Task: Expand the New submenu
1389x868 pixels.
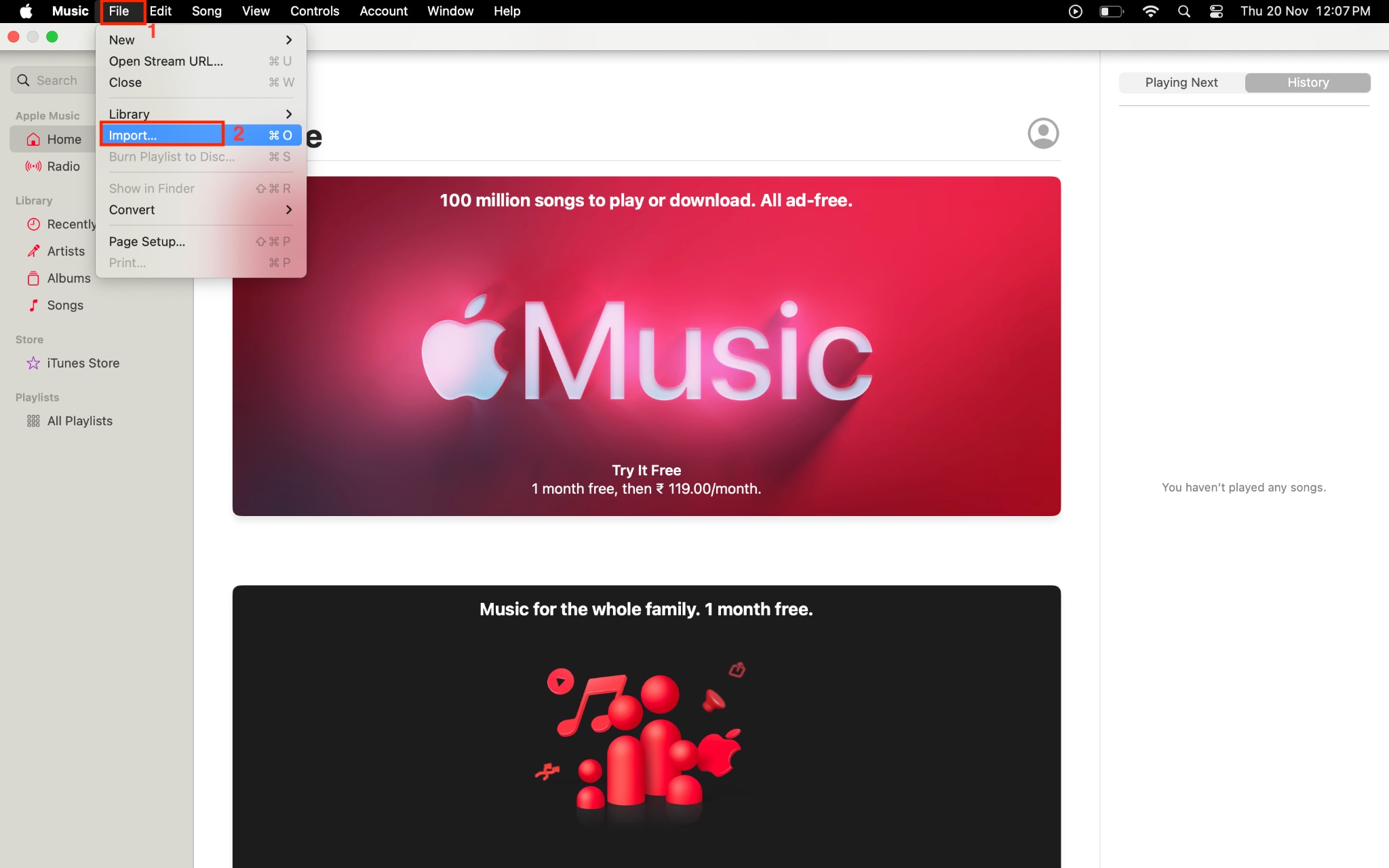Action: tap(122, 39)
